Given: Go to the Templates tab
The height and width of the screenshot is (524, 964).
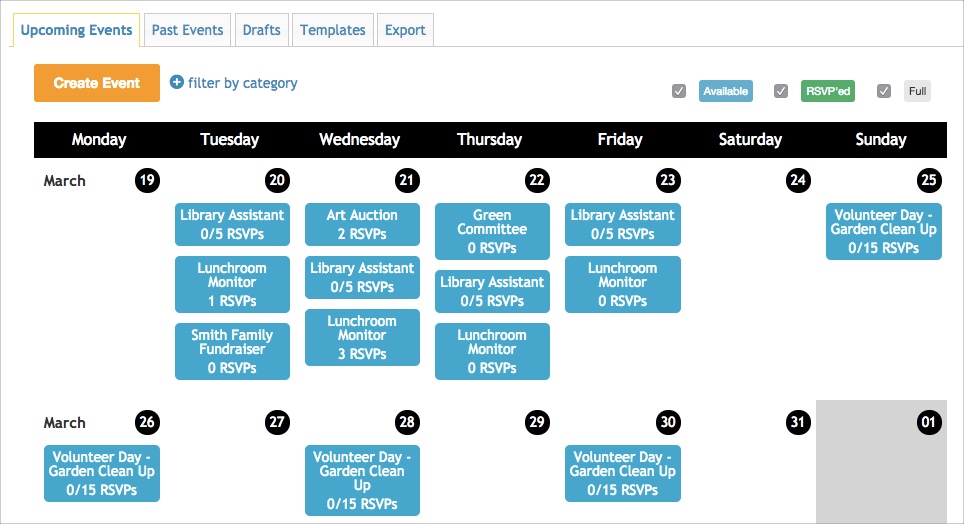Looking at the screenshot, I should click(333, 30).
